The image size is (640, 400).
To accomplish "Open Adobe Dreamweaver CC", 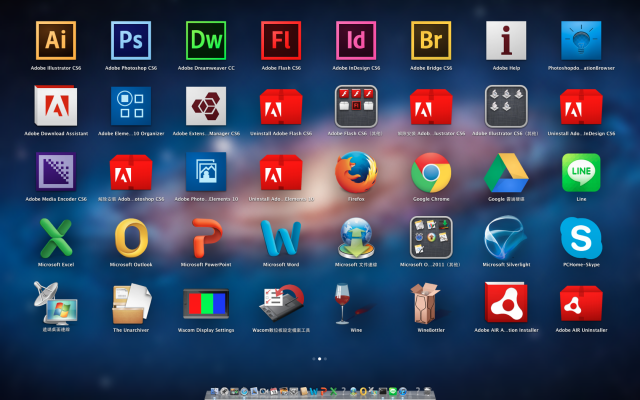I will [206, 40].
